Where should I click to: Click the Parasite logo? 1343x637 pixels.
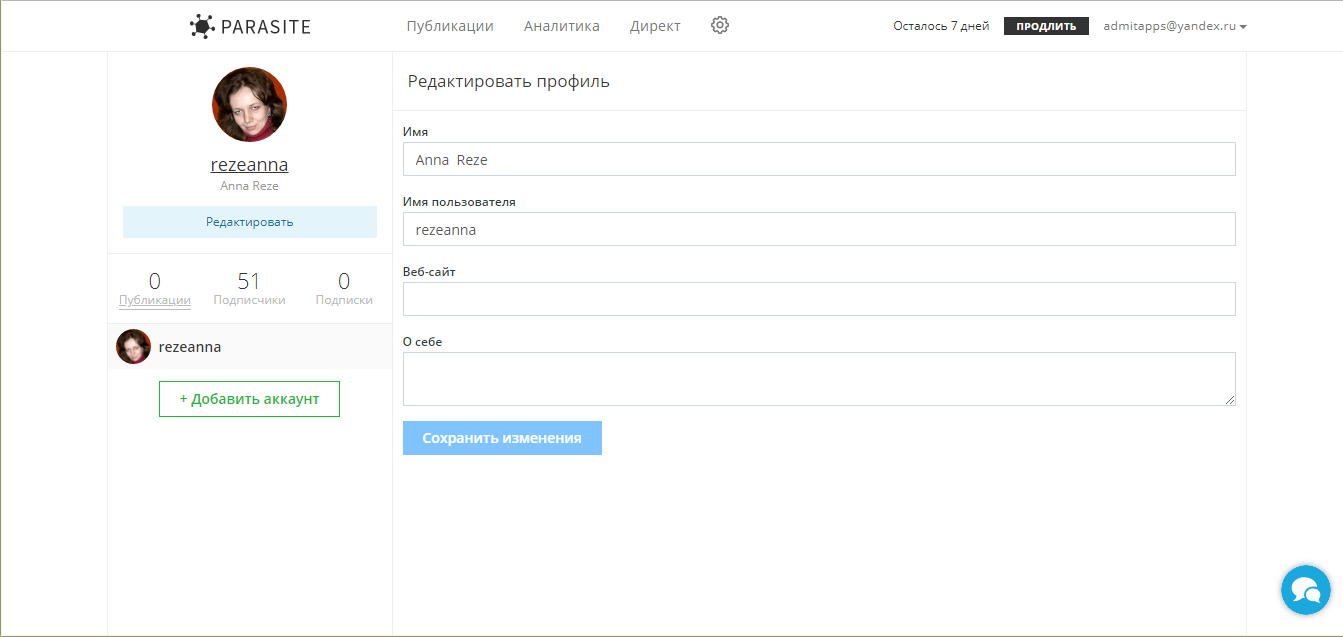[250, 26]
